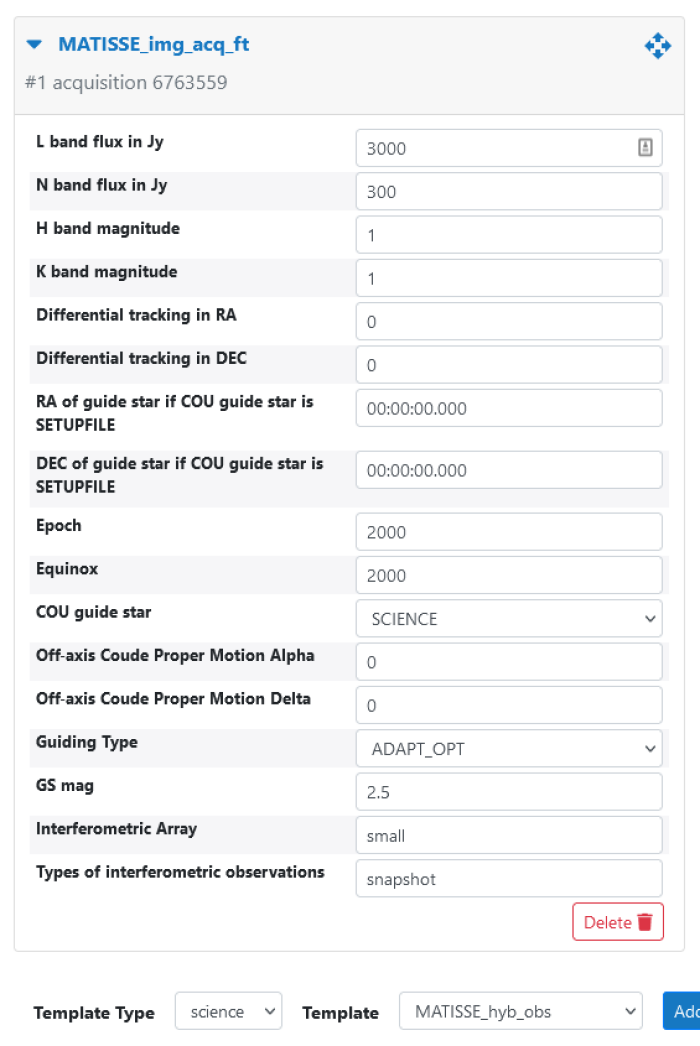700x1046 pixels.
Task: Click the Types of interferometric observations field
Action: 509,879
